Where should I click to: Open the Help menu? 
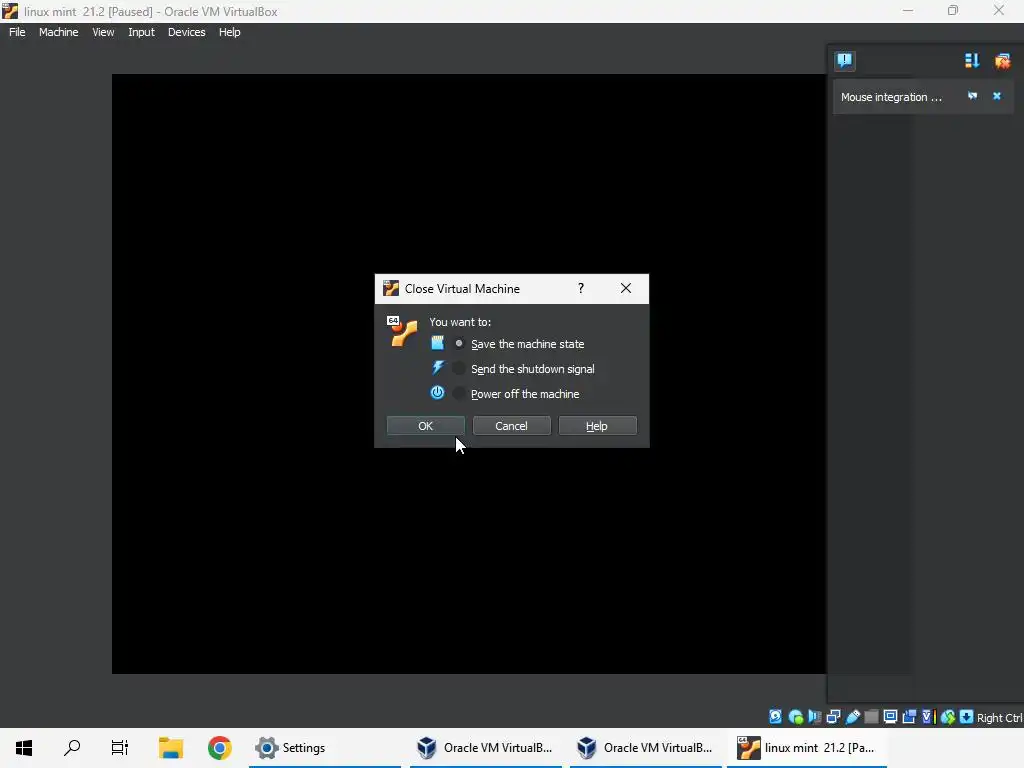(229, 32)
